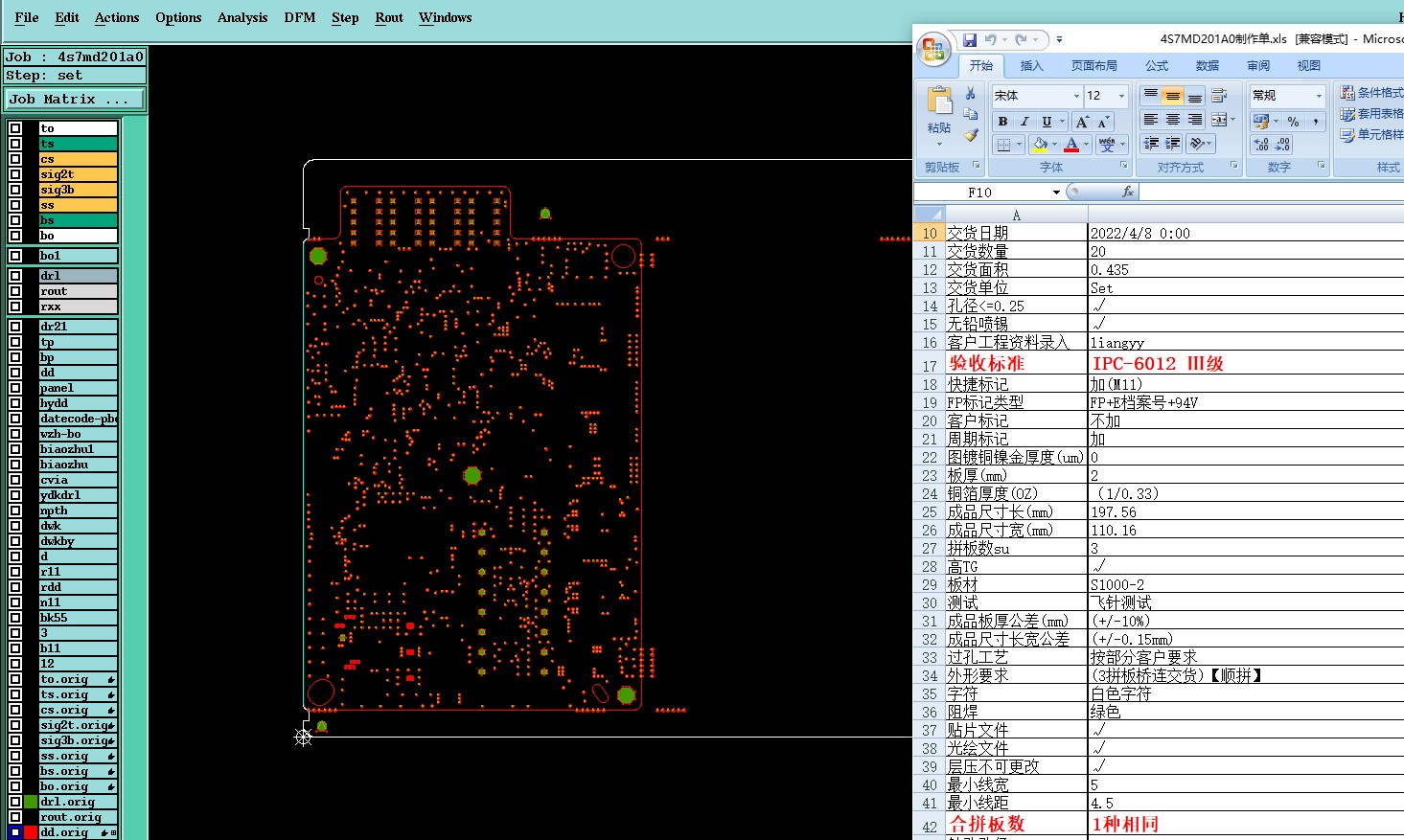
Task: Click the bottom vertical align icon
Action: (1195, 95)
